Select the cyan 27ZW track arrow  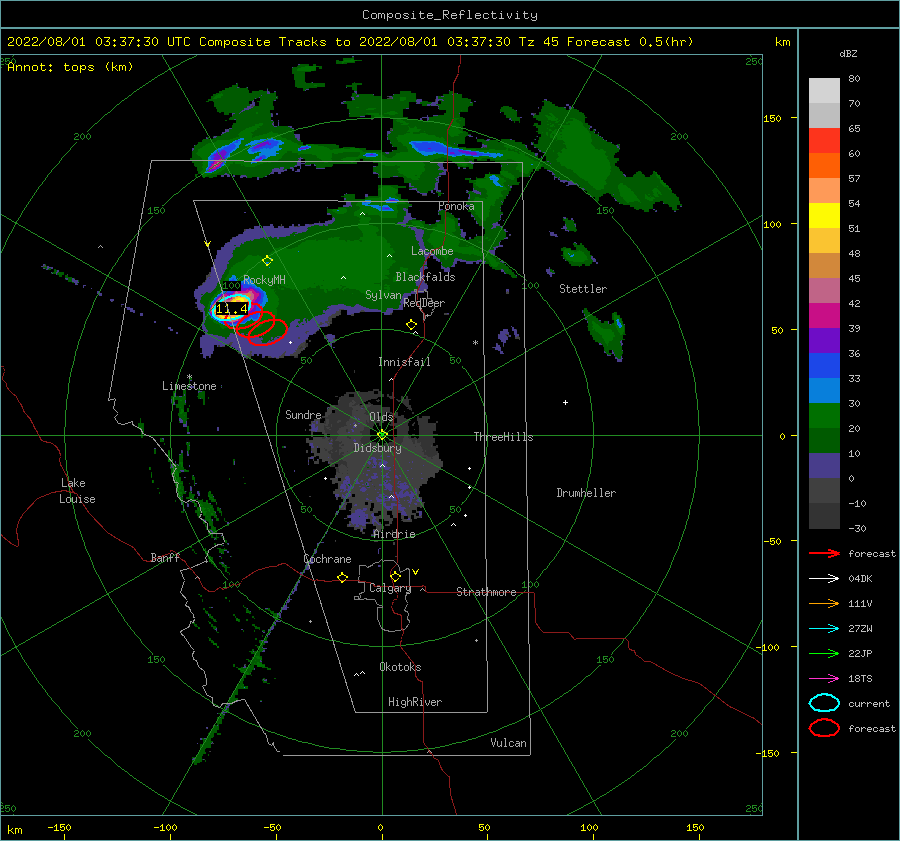pos(824,629)
